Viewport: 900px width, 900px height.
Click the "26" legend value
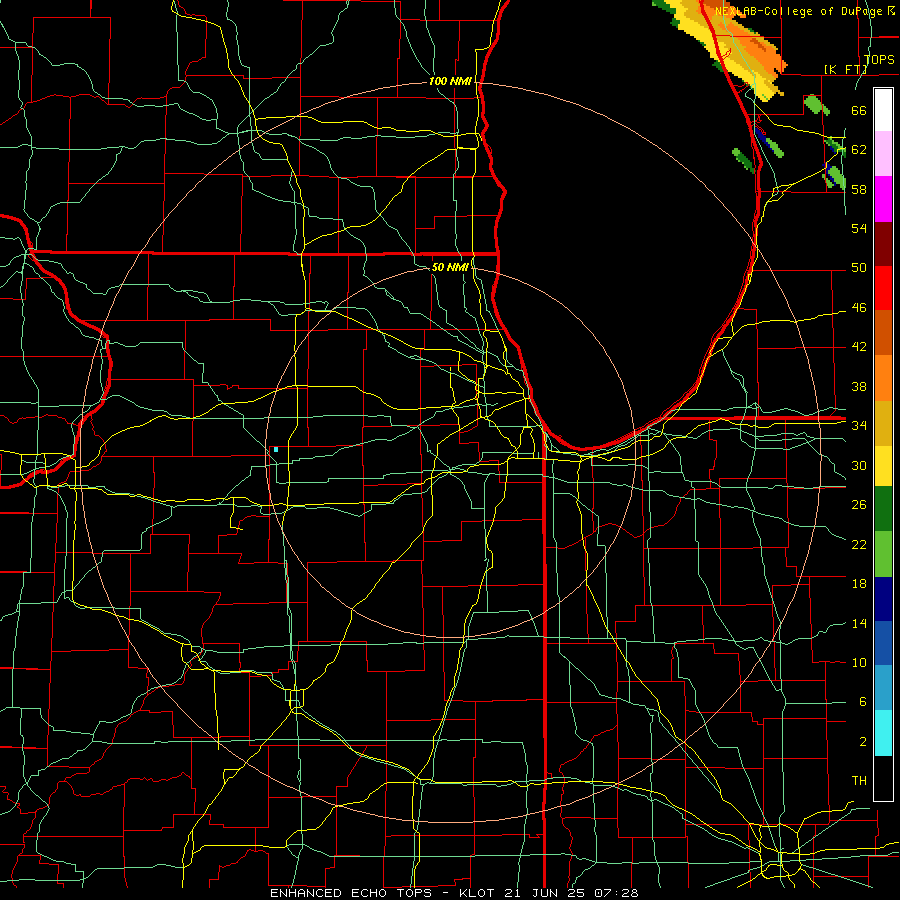pyautogui.click(x=859, y=505)
